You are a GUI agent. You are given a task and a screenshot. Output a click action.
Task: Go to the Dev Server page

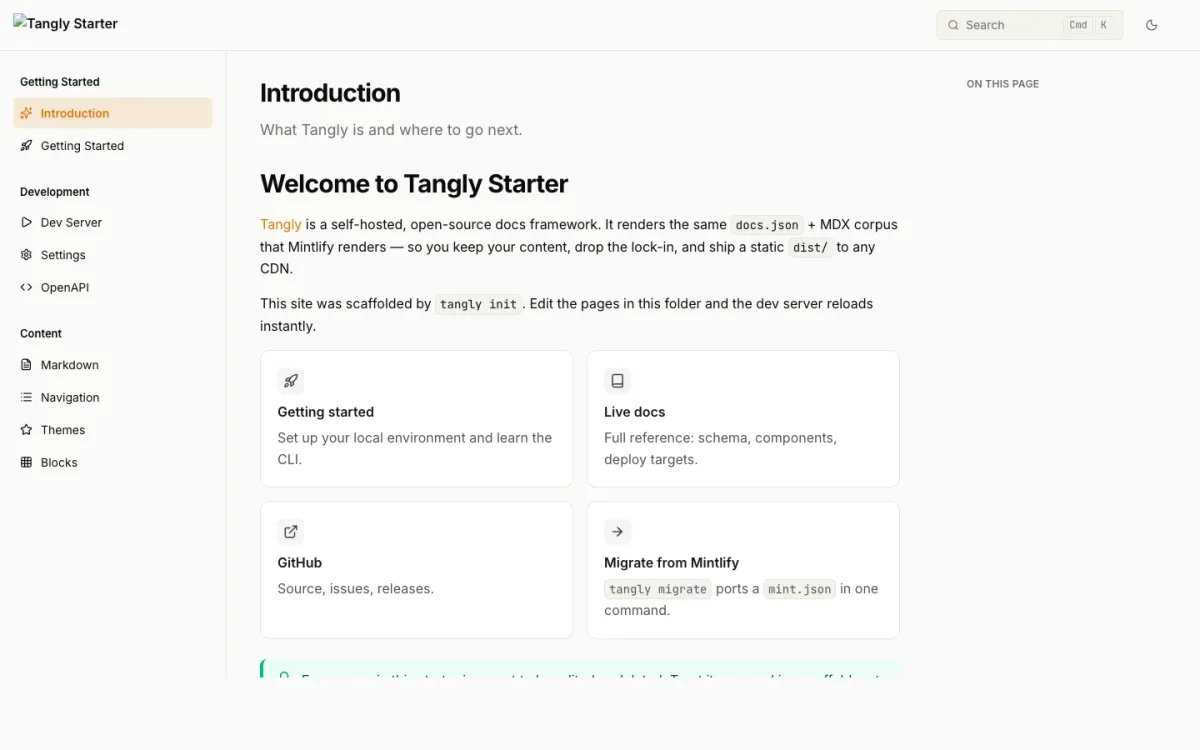(x=113, y=222)
